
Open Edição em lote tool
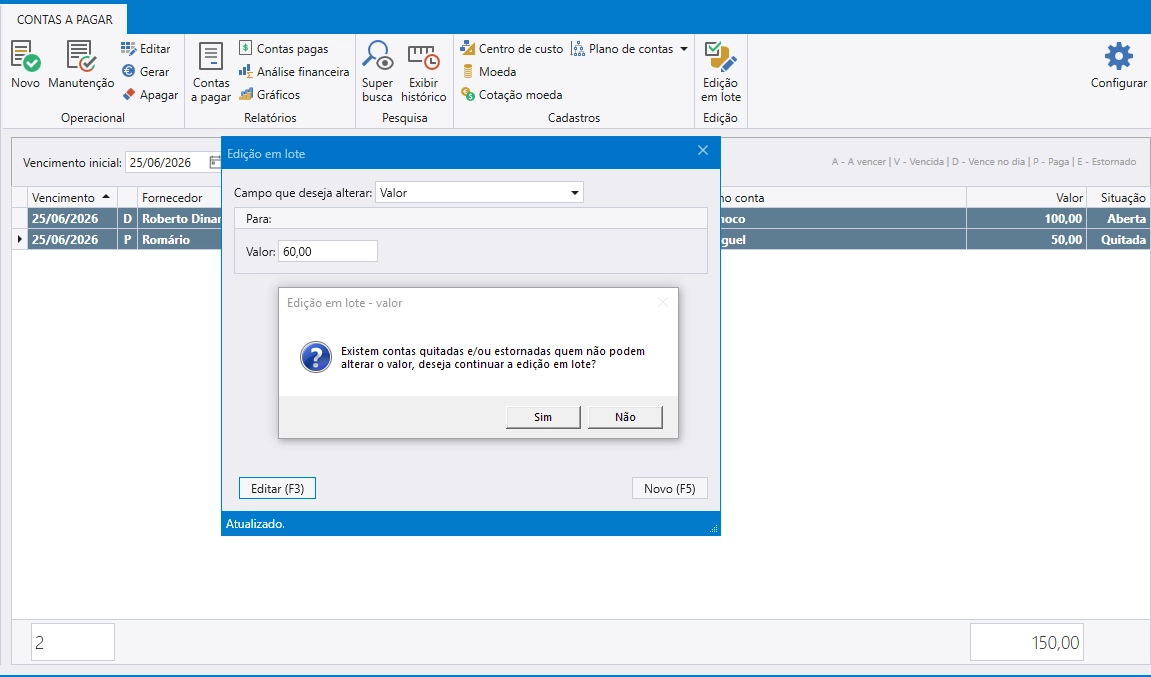720,71
